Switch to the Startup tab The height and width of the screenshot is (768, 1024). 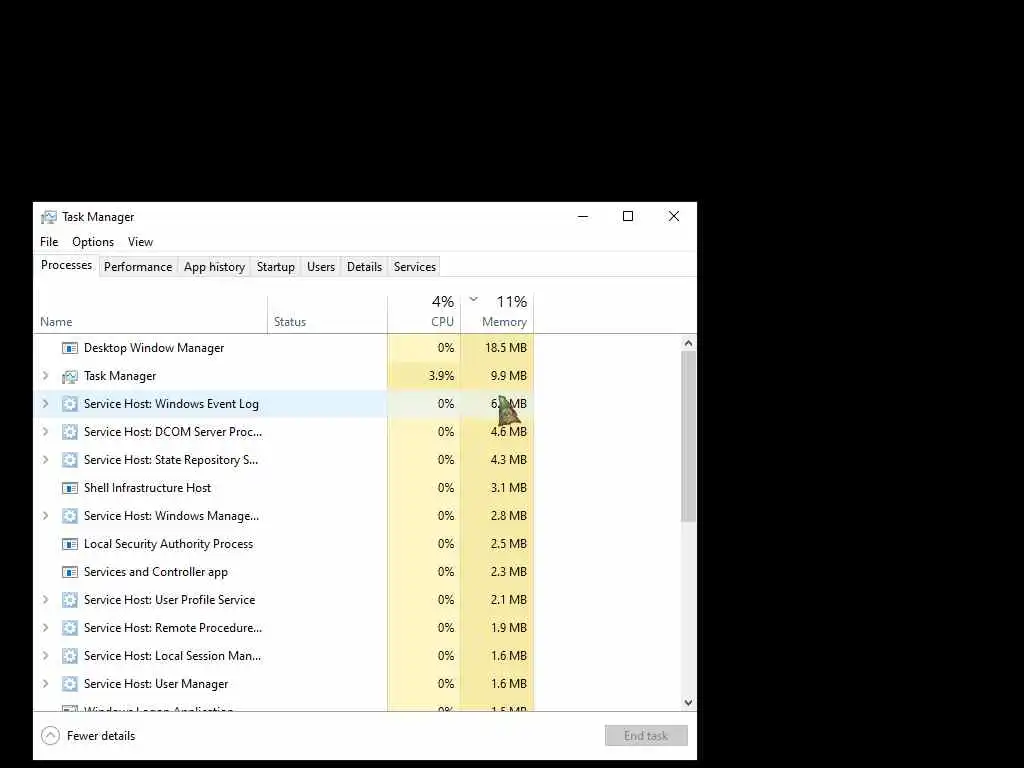[x=276, y=266]
